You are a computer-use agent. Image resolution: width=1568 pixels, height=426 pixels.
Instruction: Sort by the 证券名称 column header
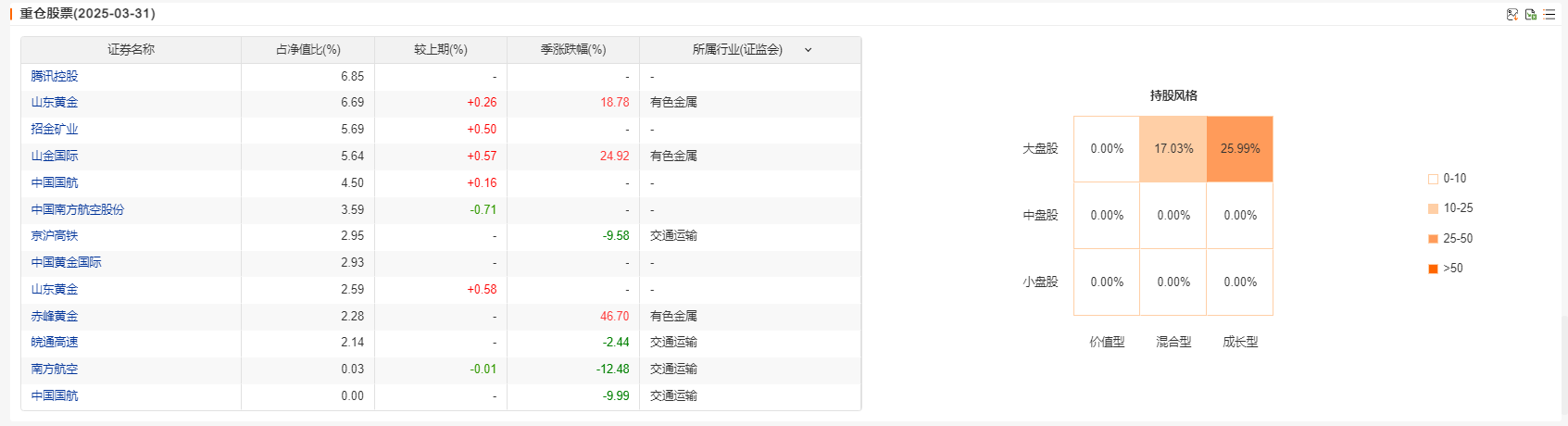[x=131, y=50]
